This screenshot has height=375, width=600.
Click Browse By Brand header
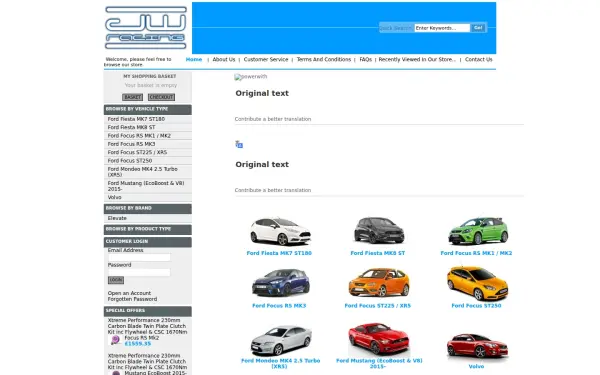[x=148, y=209]
